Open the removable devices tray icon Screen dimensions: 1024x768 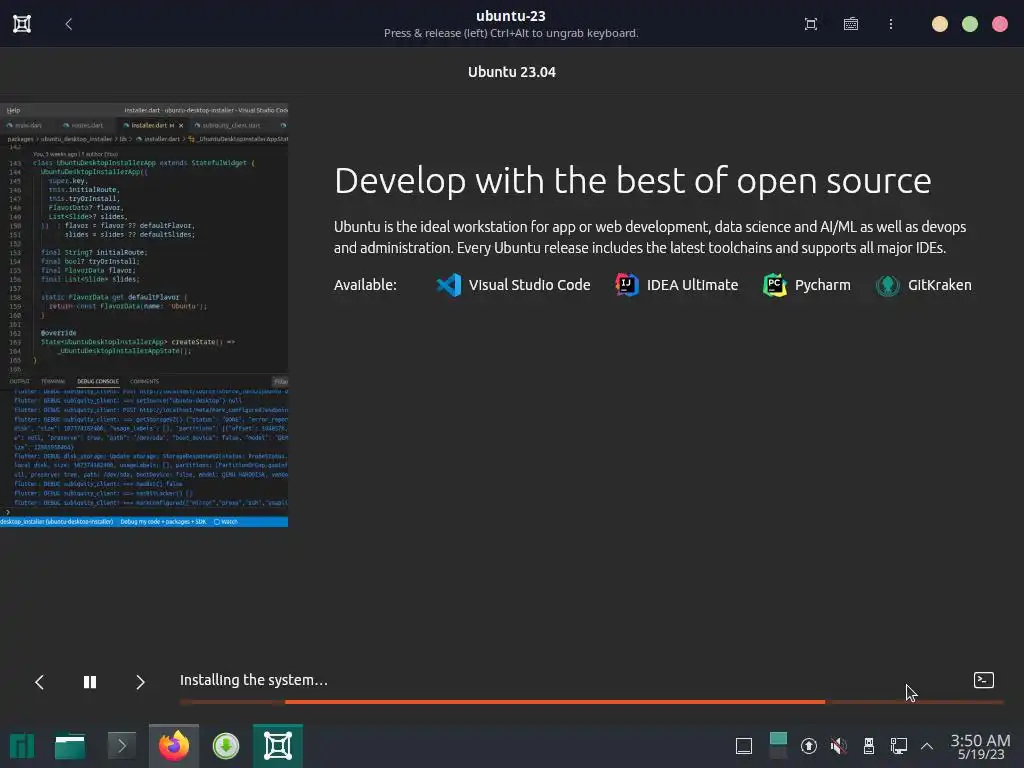pos(869,746)
